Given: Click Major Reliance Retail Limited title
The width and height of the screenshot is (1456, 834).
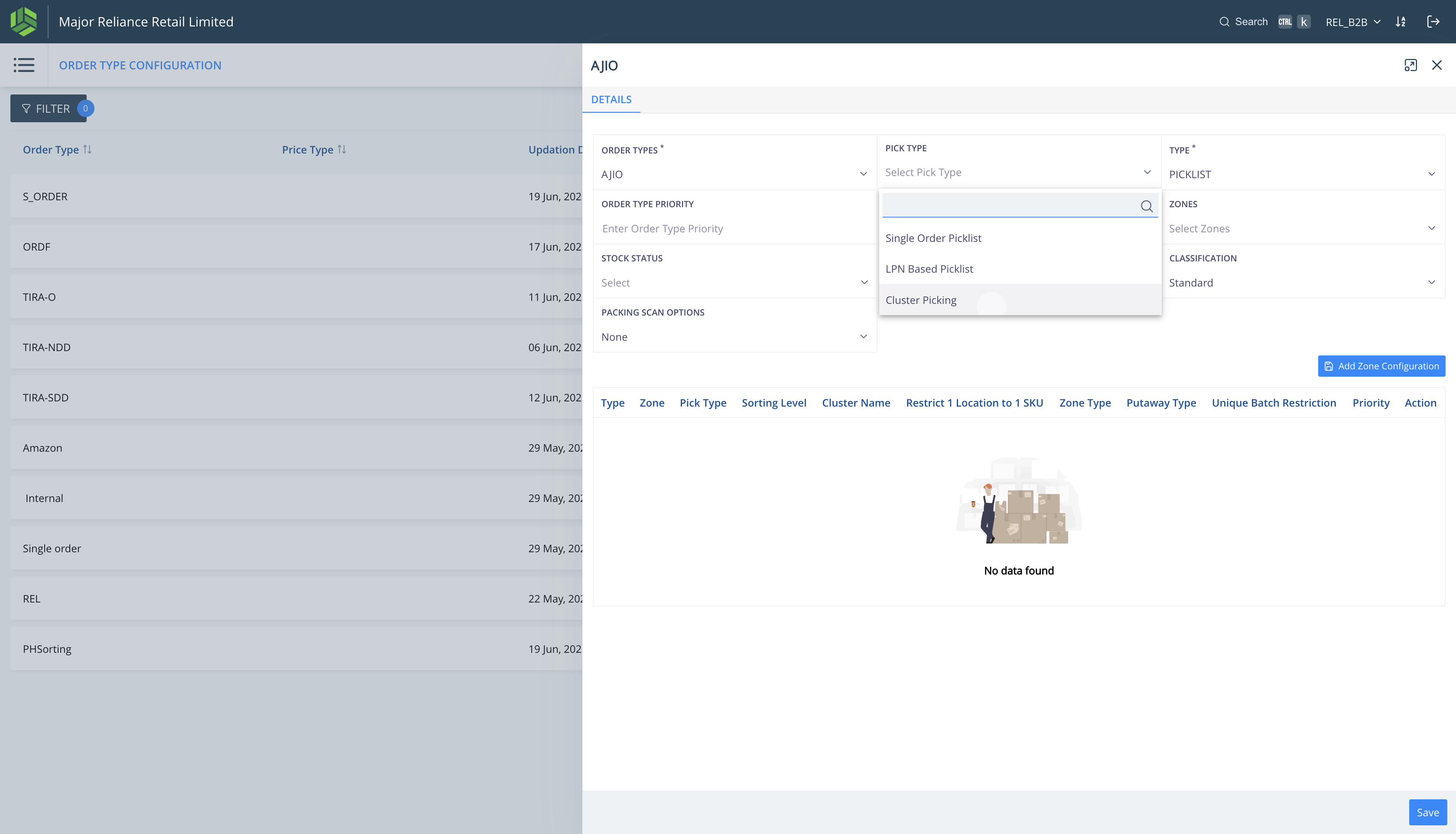Looking at the screenshot, I should tap(146, 22).
